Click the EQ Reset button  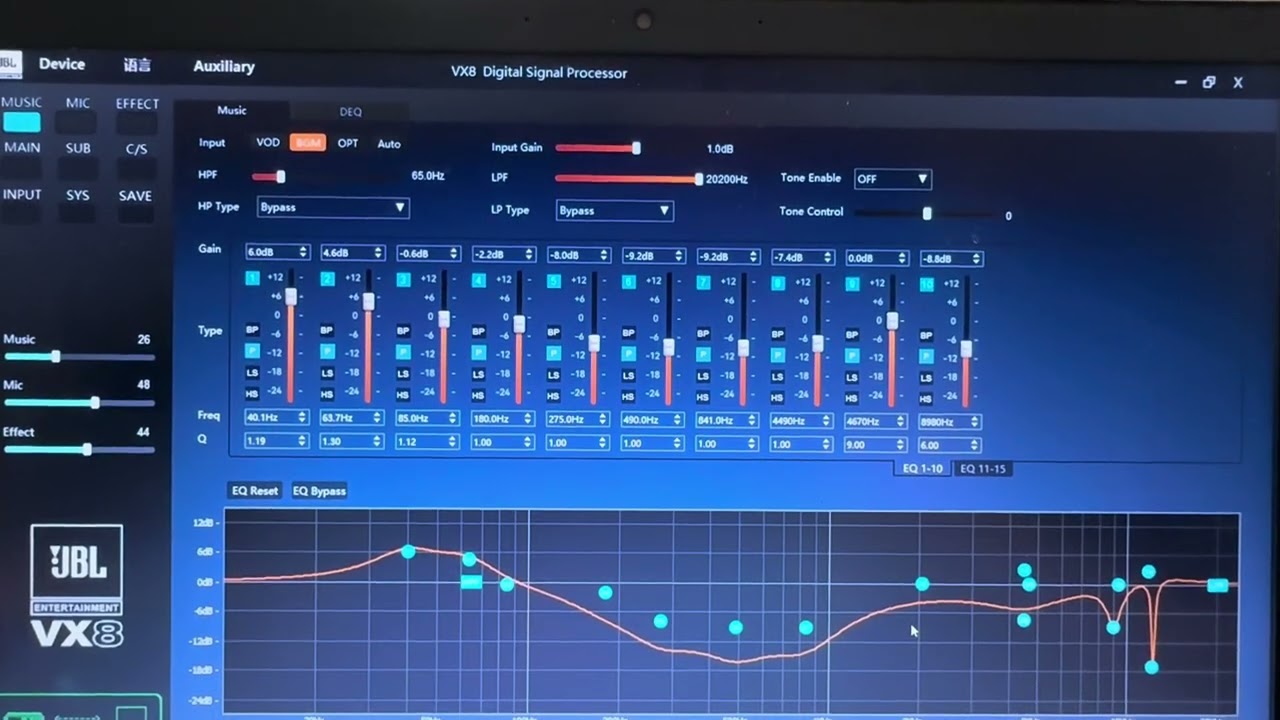[255, 490]
